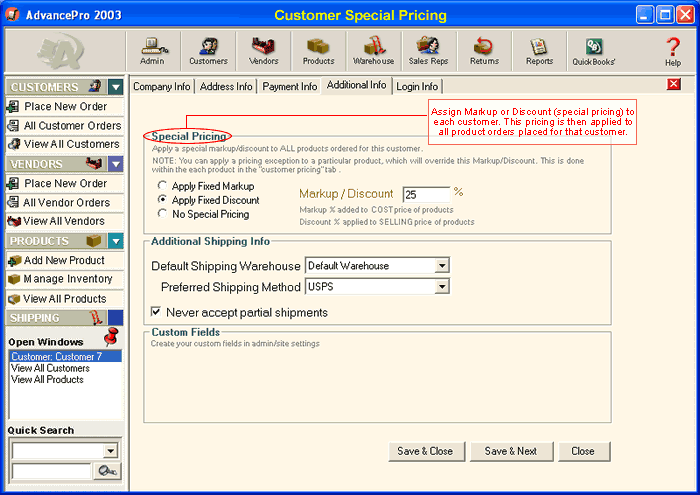This screenshot has height=495, width=700.
Task: Open the Sales Reps toolbar icon
Action: click(x=429, y=51)
